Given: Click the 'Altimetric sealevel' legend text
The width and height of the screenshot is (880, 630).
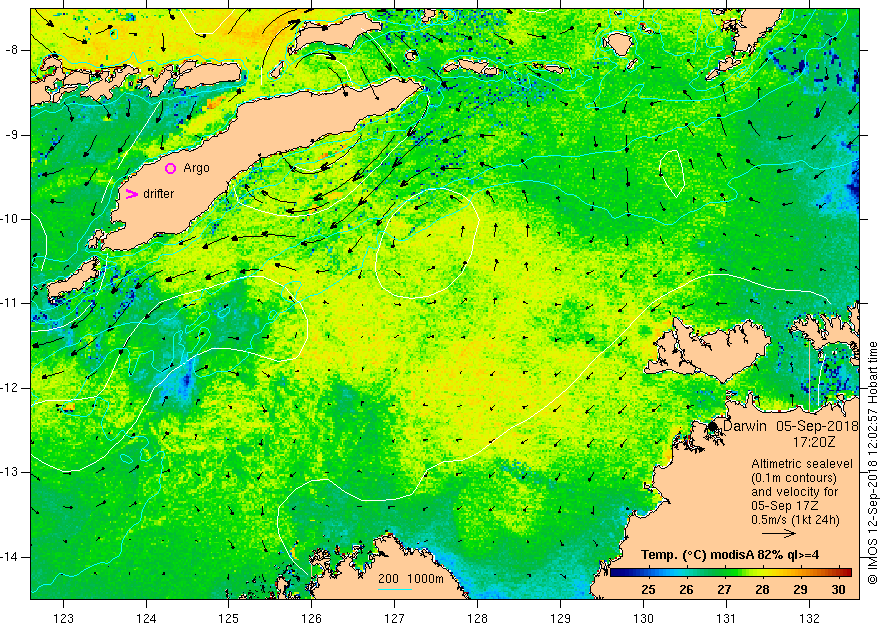Looking at the screenshot, I should pyautogui.click(x=802, y=464).
